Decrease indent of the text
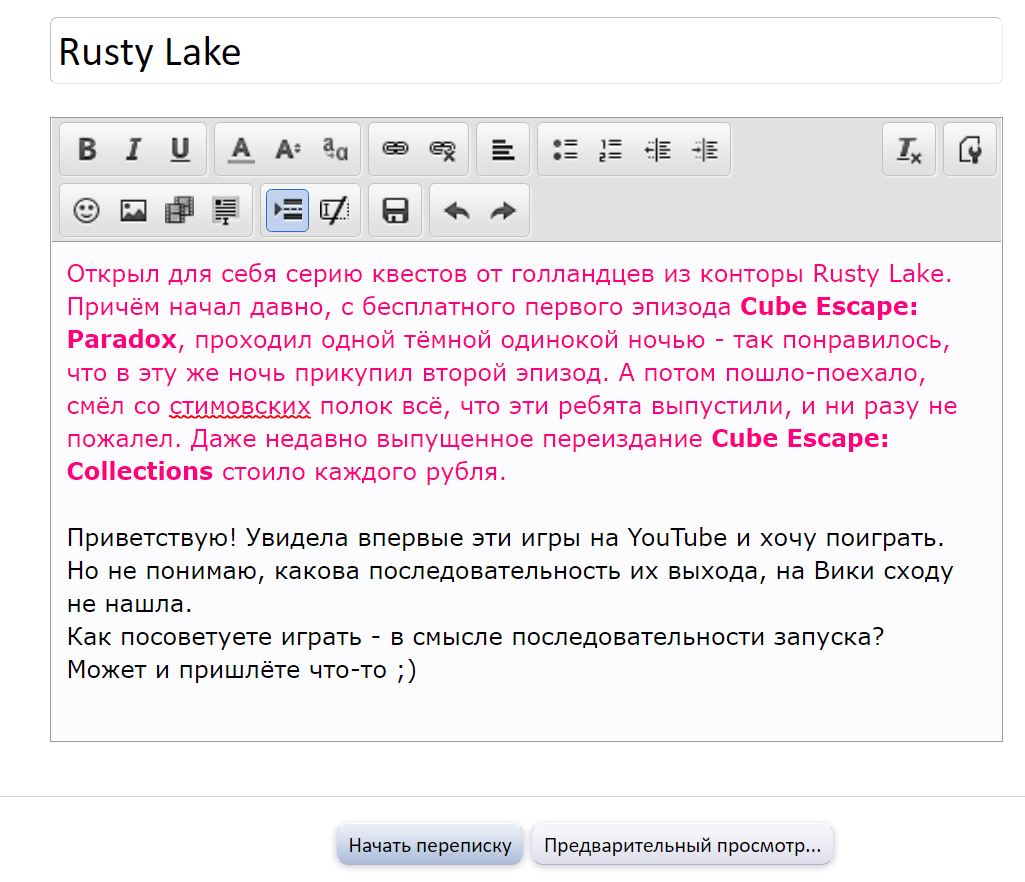The image size is (1025, 882). 658,150
